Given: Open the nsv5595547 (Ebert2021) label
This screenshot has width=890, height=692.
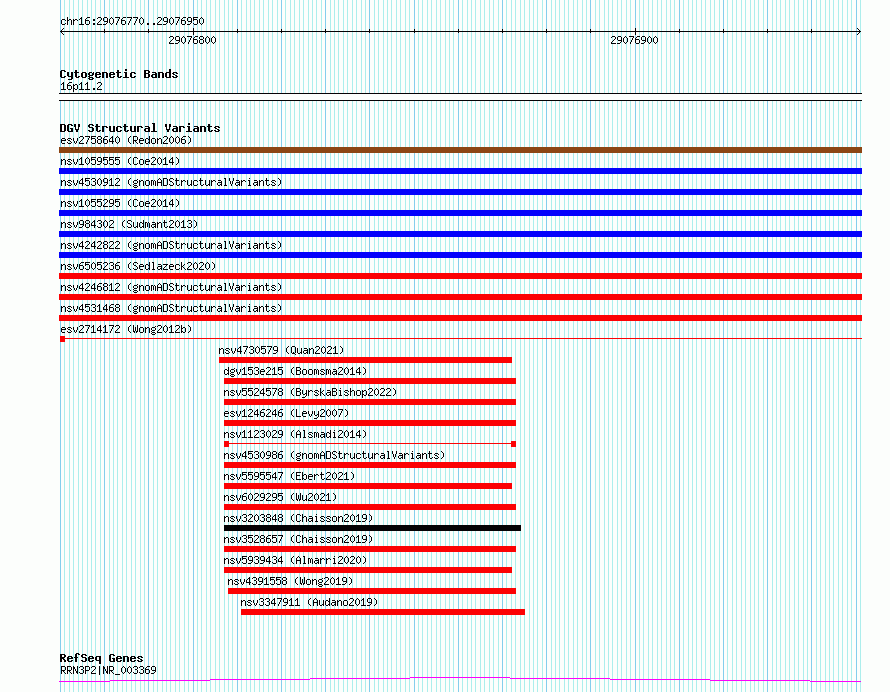Looking at the screenshot, I should tap(289, 476).
